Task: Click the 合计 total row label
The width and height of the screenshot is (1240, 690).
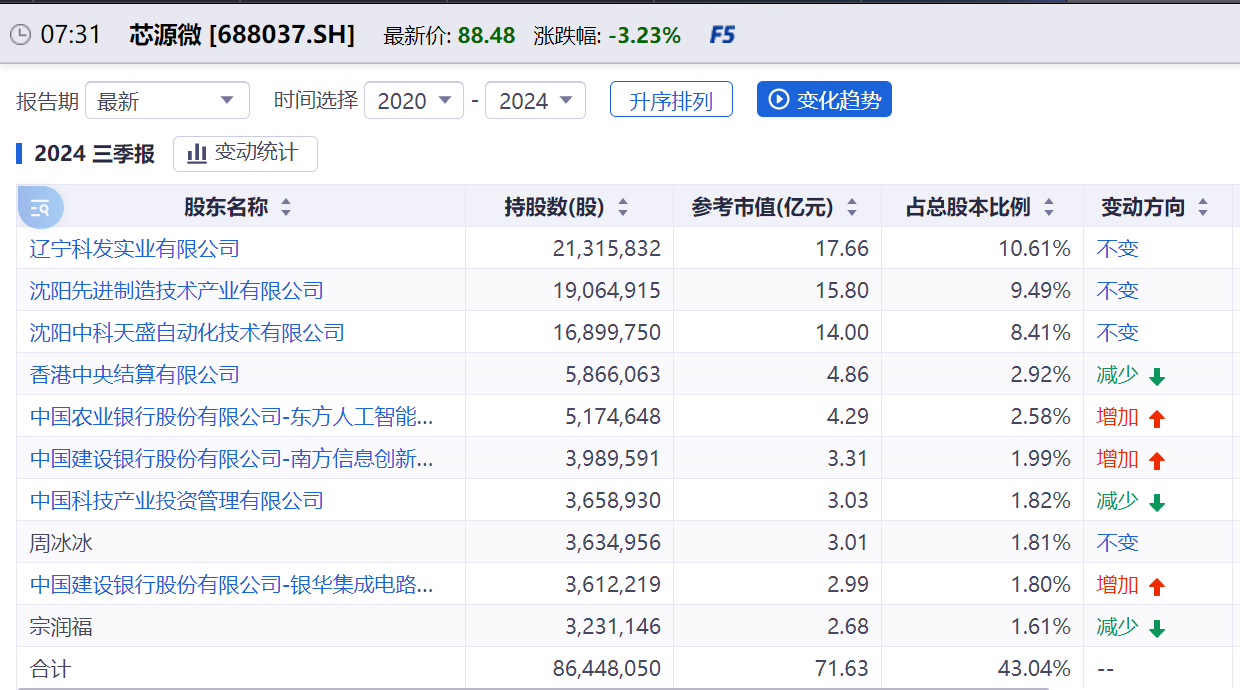Action: [50, 668]
